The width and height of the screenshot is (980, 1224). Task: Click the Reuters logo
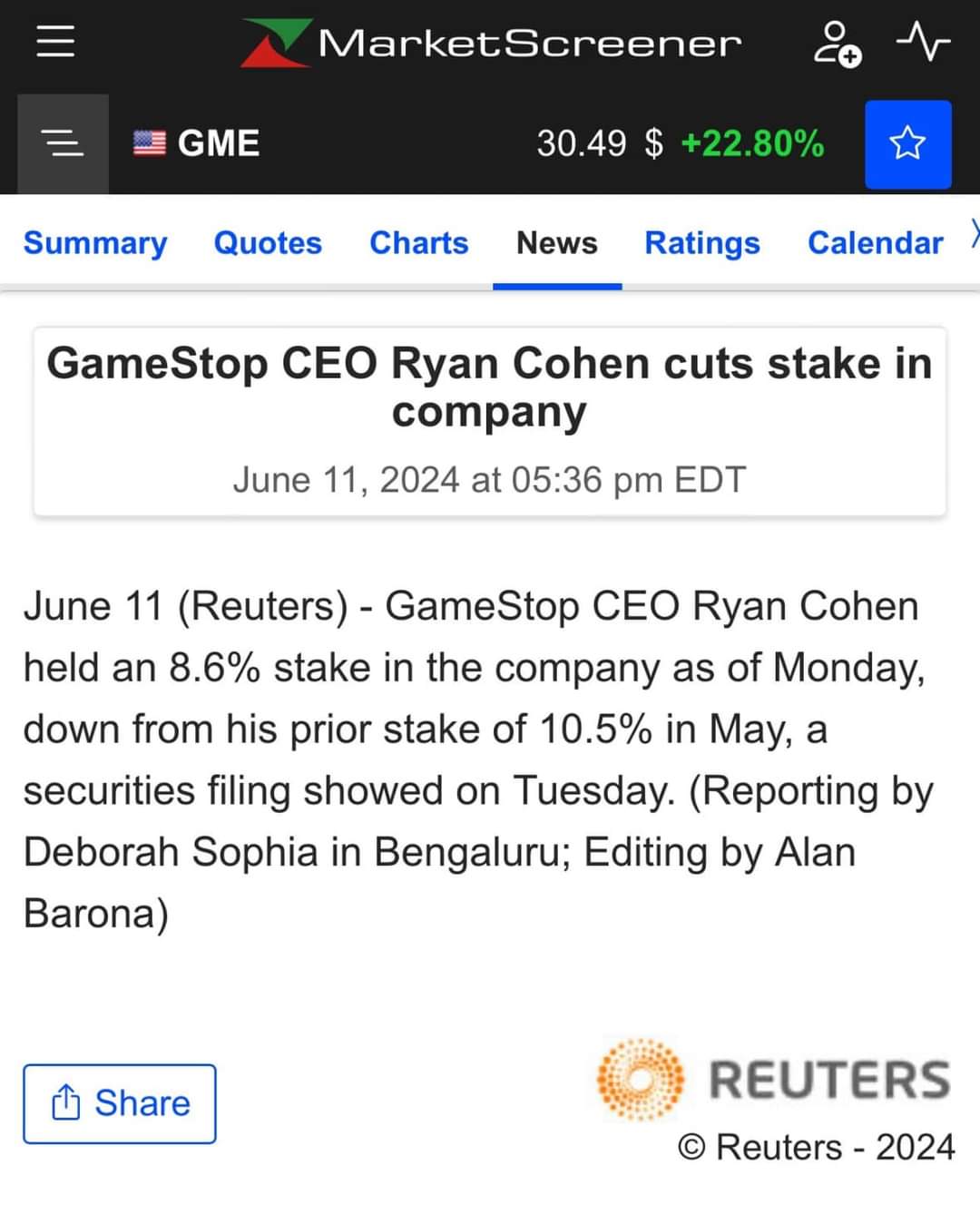click(x=773, y=1080)
